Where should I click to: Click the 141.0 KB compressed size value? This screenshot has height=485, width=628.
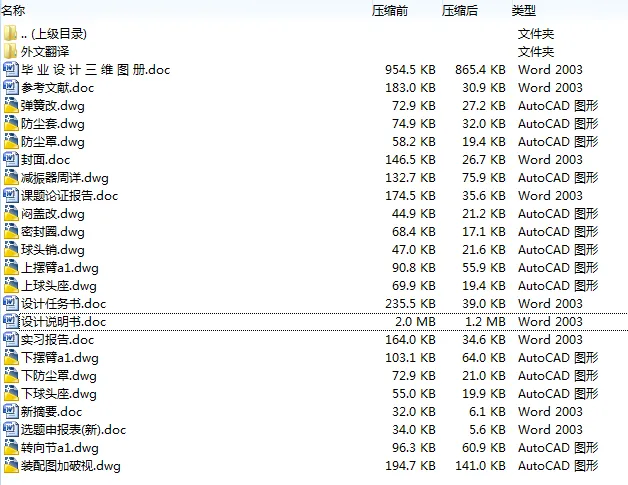[x=480, y=466]
